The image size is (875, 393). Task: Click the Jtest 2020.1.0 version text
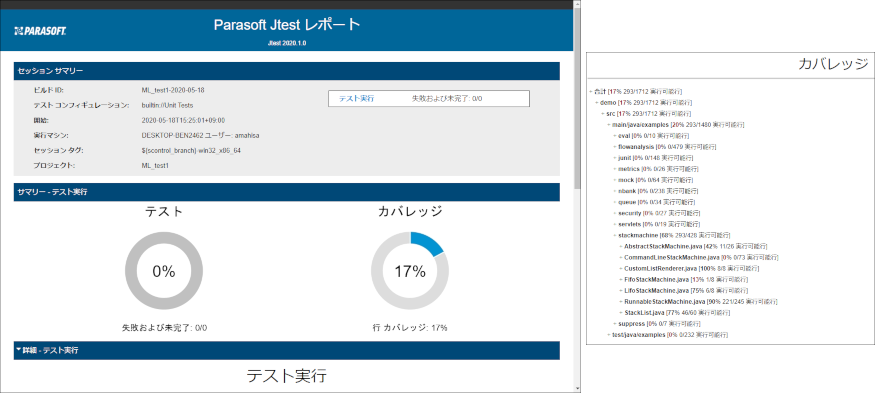(x=287, y=42)
